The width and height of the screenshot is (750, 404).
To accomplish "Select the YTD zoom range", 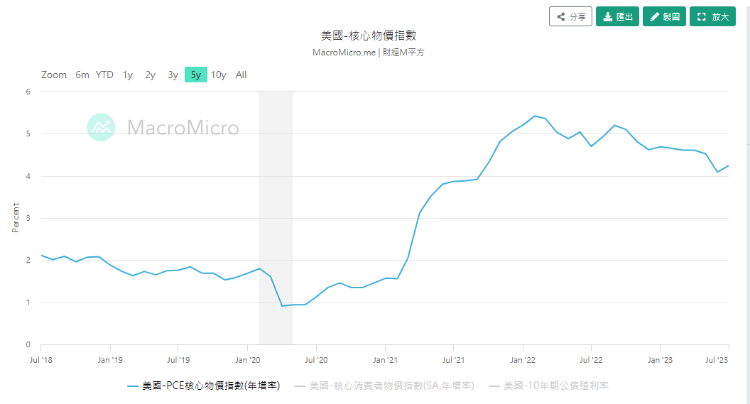I will click(x=104, y=75).
